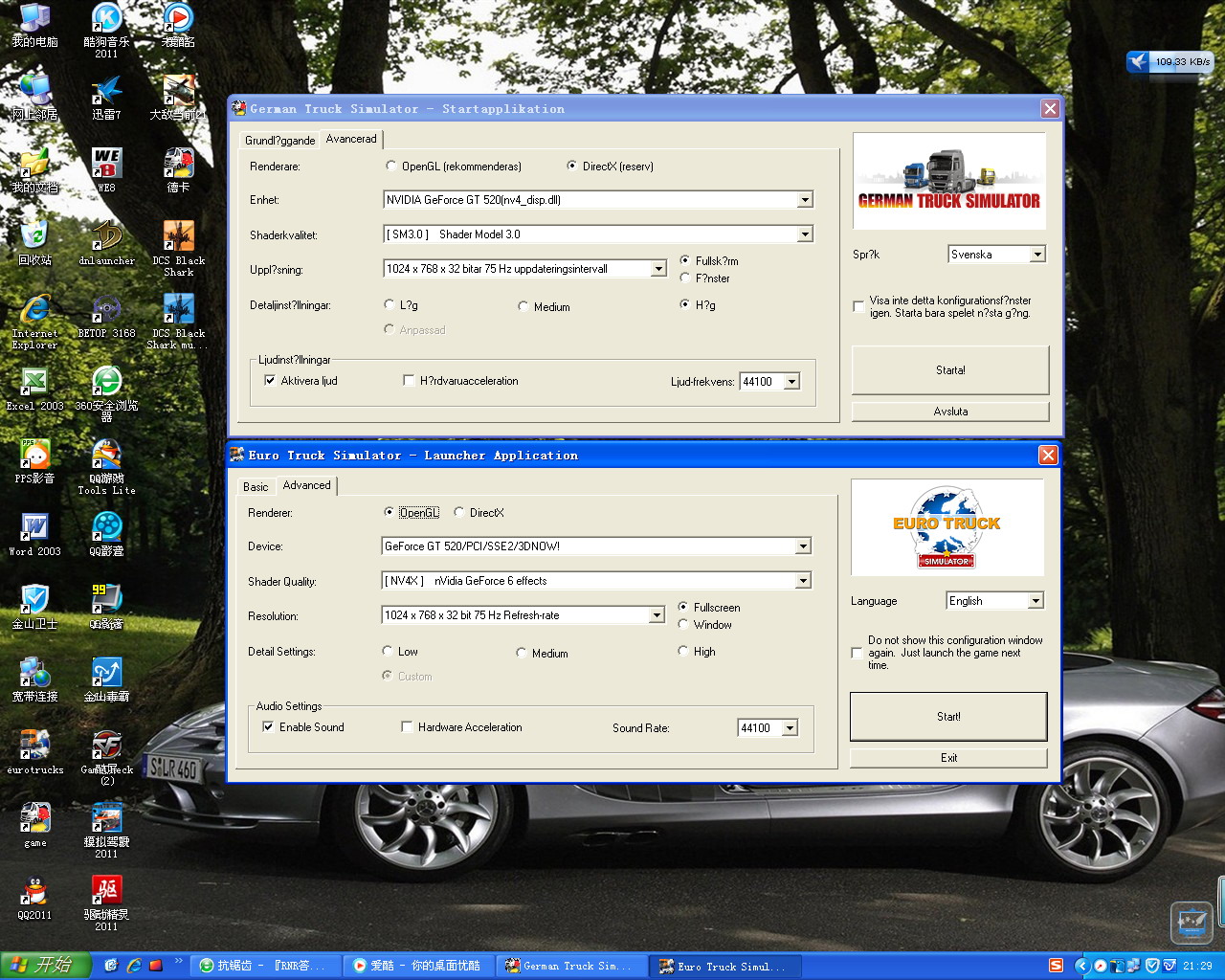The width and height of the screenshot is (1225, 980).
Task: Open the Sound Rate dropdown
Action: click(x=790, y=728)
